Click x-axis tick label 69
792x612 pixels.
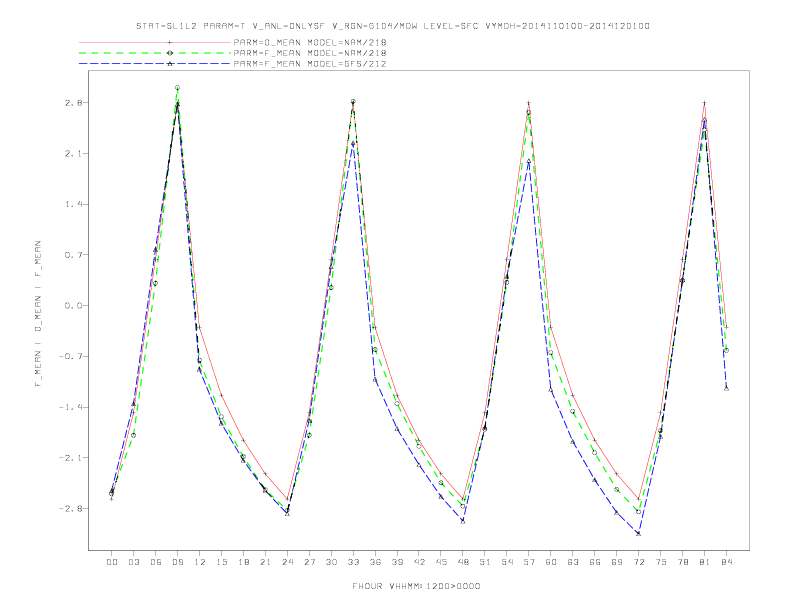[617, 562]
